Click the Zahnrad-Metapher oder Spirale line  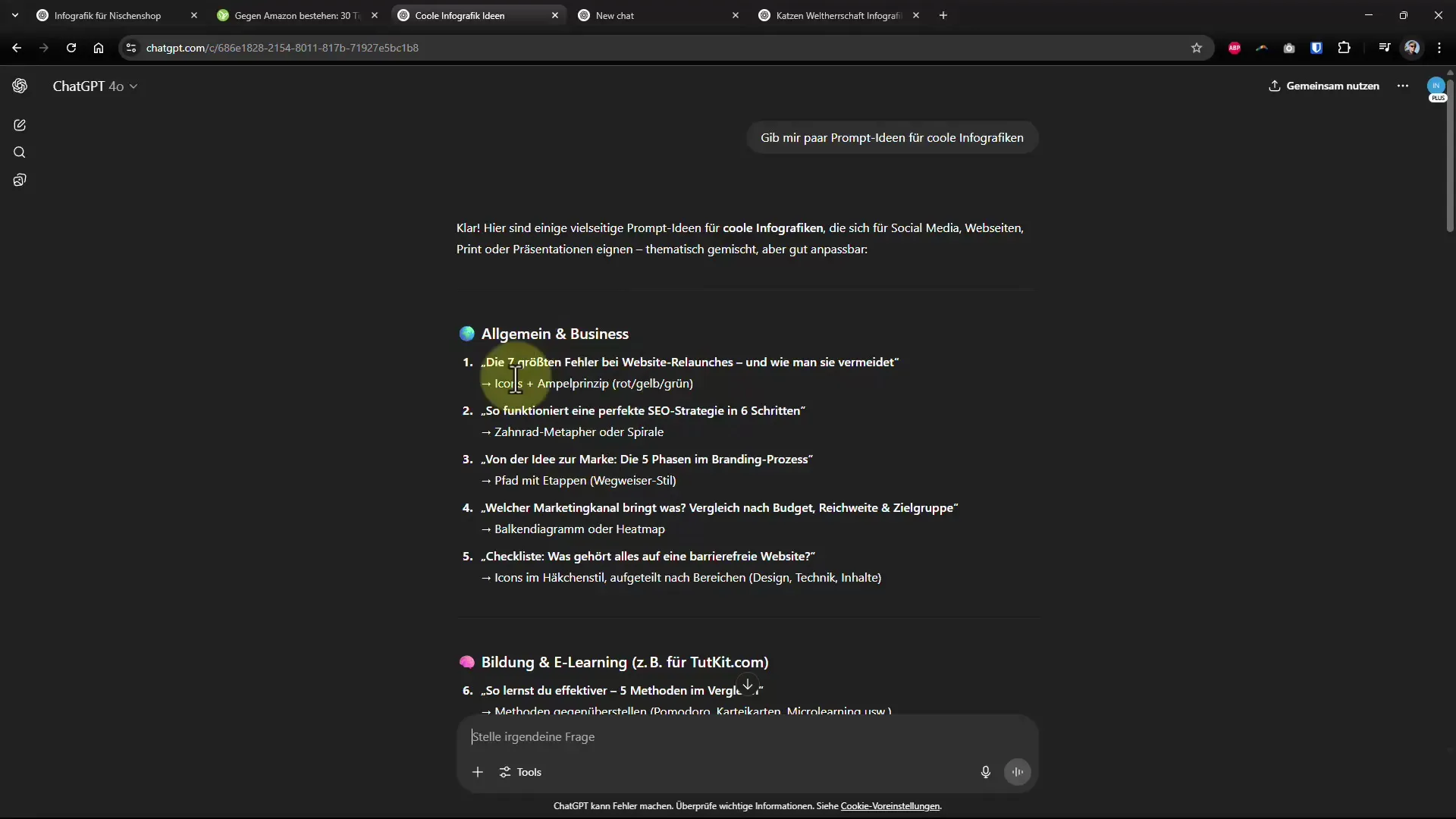pos(573,431)
